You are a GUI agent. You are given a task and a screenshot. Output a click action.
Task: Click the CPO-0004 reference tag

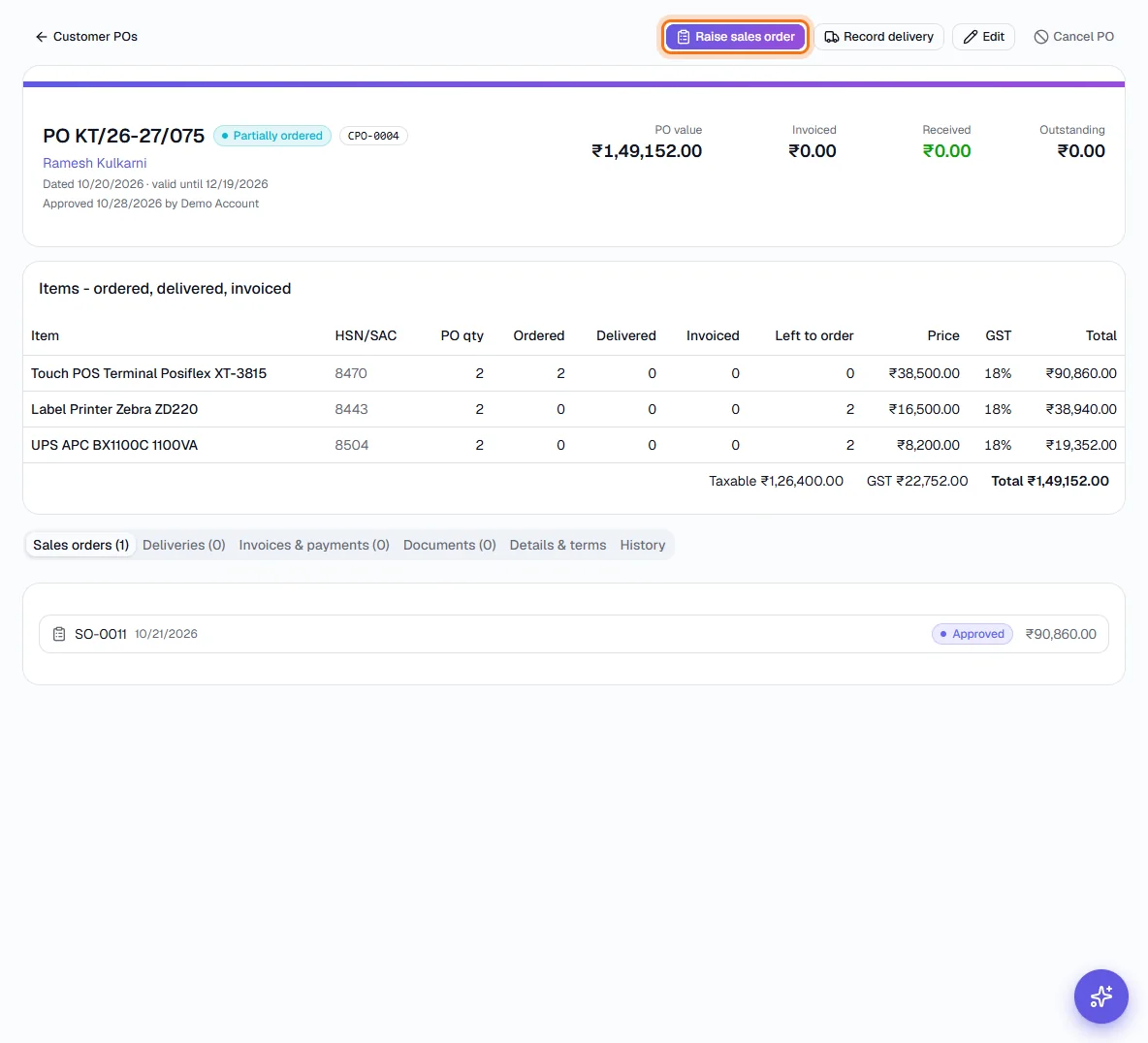(373, 136)
